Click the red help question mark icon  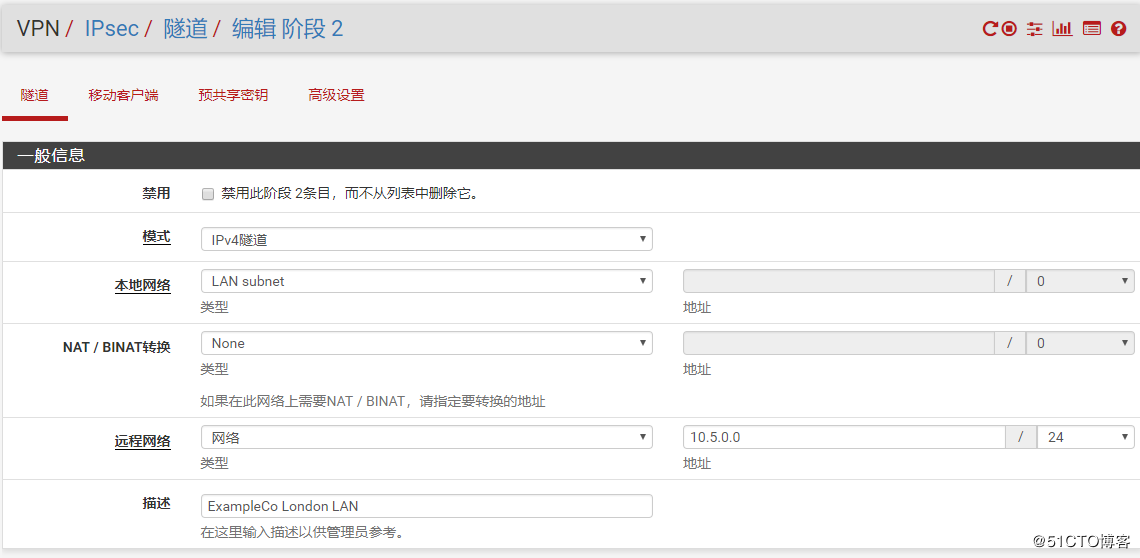[1118, 29]
